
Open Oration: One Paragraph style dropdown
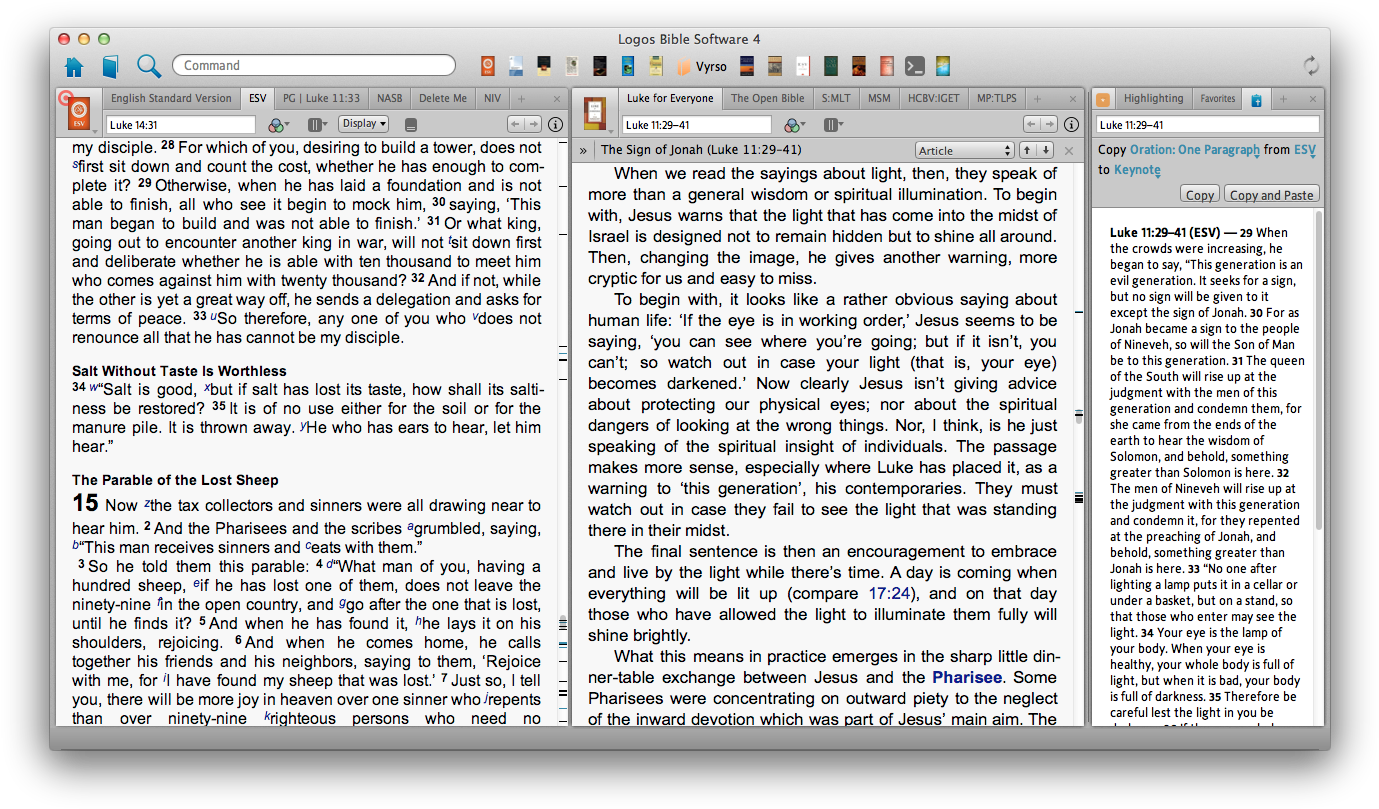(x=1195, y=150)
